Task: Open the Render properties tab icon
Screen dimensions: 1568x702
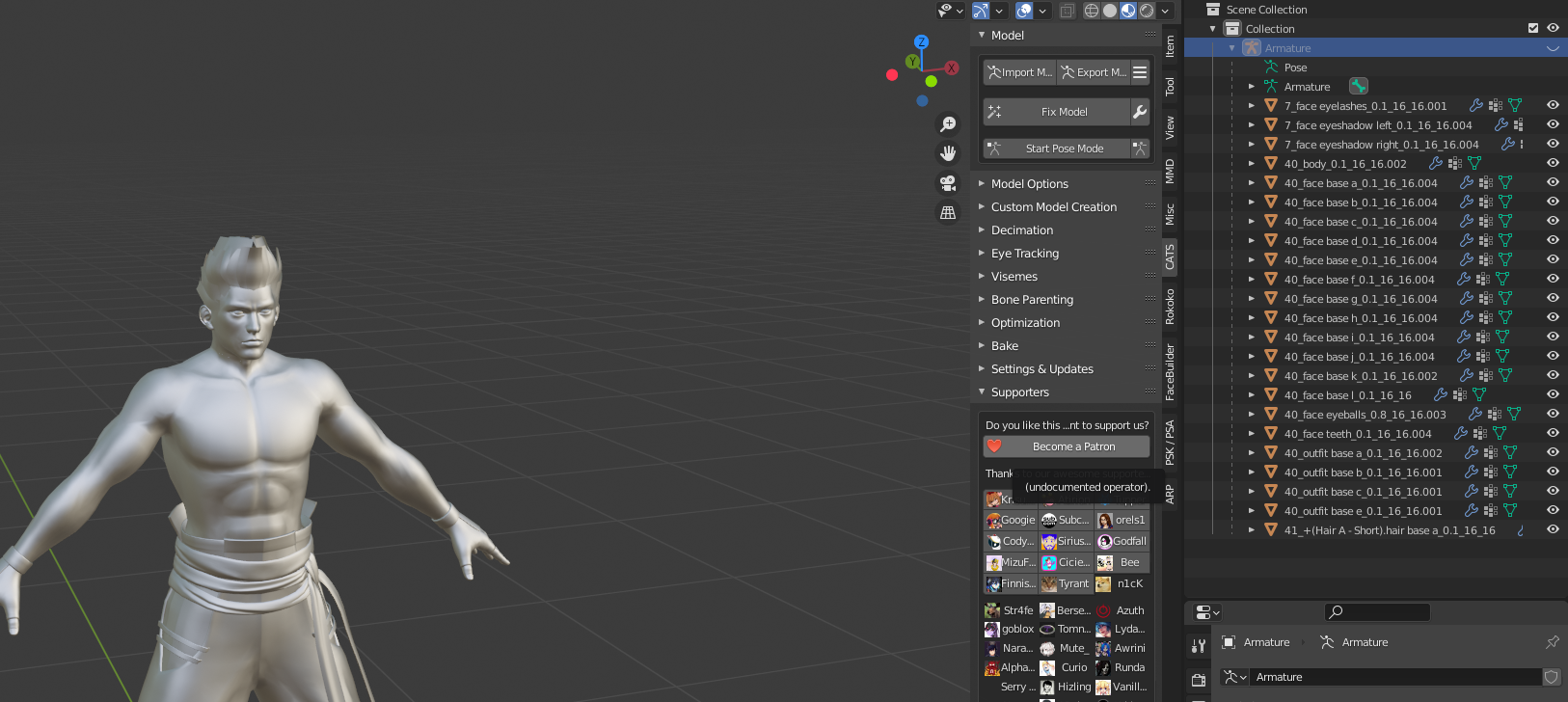Action: pos(1199,680)
